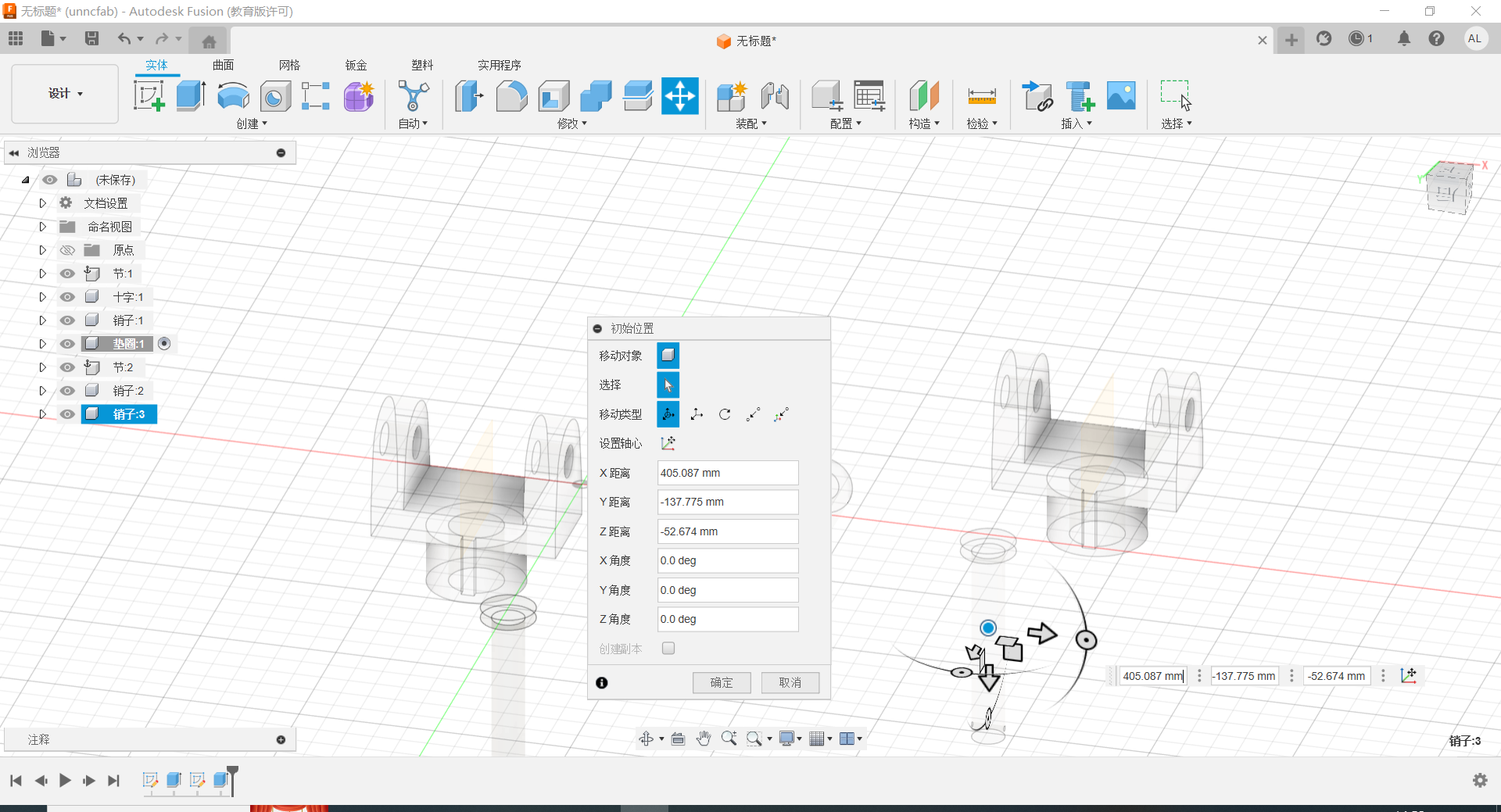The image size is (1501, 812).
Task: Toggle visibility of 十字:1 component
Action: click(68, 297)
